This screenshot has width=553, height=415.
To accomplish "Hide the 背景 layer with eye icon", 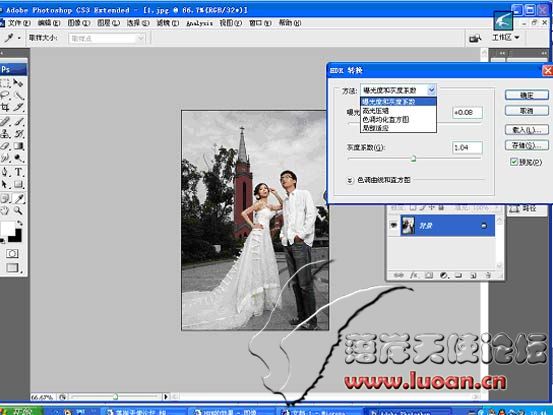I will 394,225.
